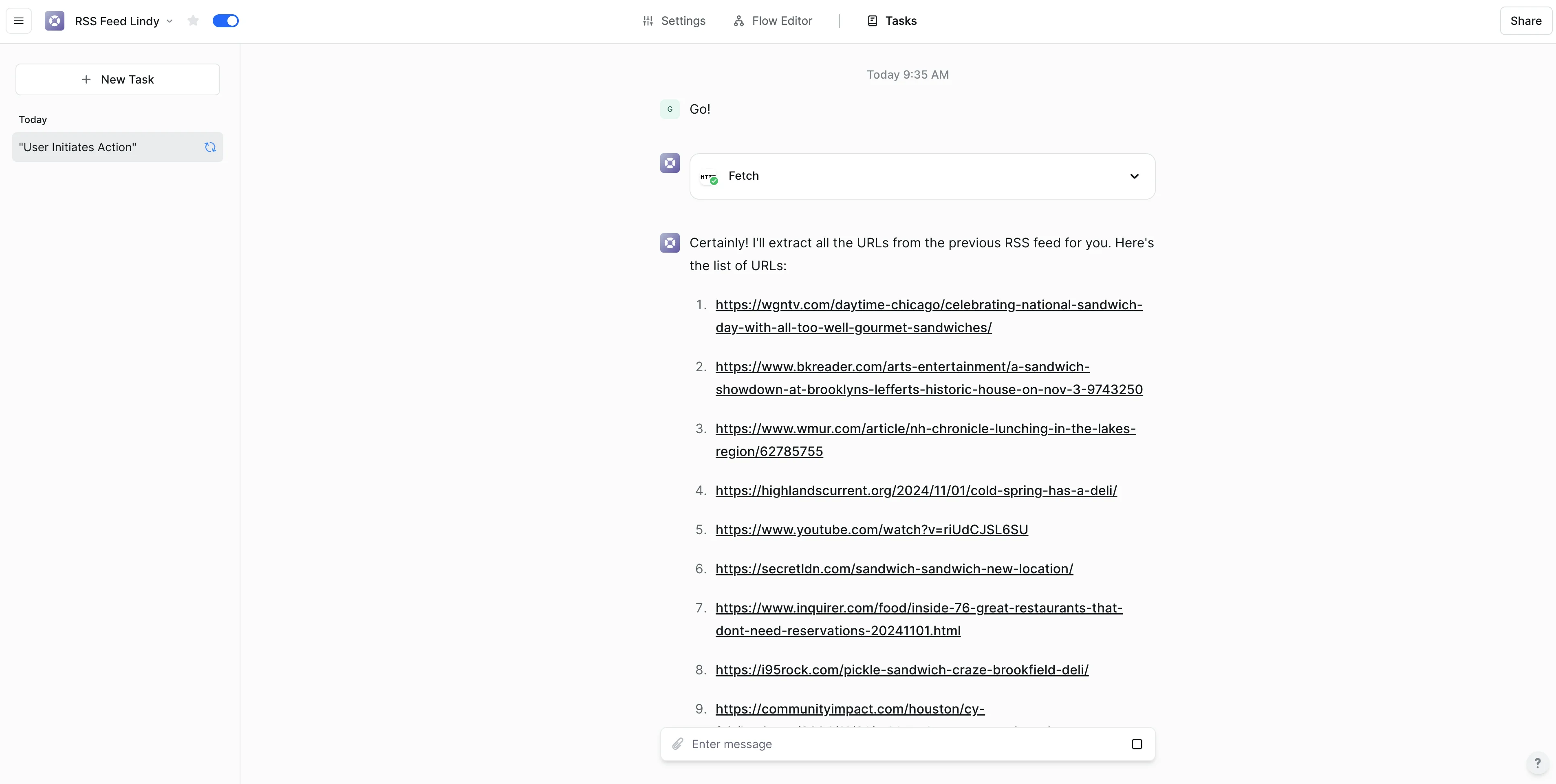Image resolution: width=1556 pixels, height=784 pixels.
Task: Click the green G user avatar
Action: click(x=669, y=109)
